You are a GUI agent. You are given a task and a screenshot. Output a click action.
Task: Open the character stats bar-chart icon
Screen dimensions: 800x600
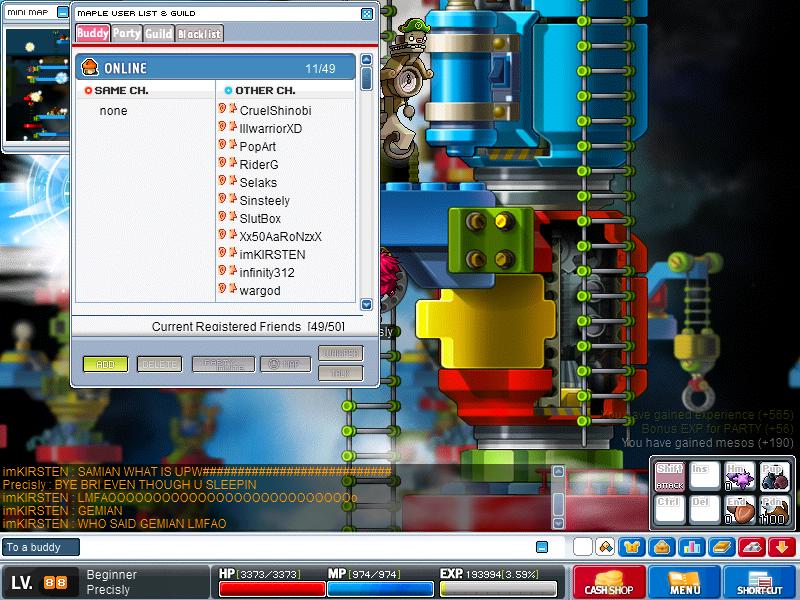pyautogui.click(x=692, y=547)
